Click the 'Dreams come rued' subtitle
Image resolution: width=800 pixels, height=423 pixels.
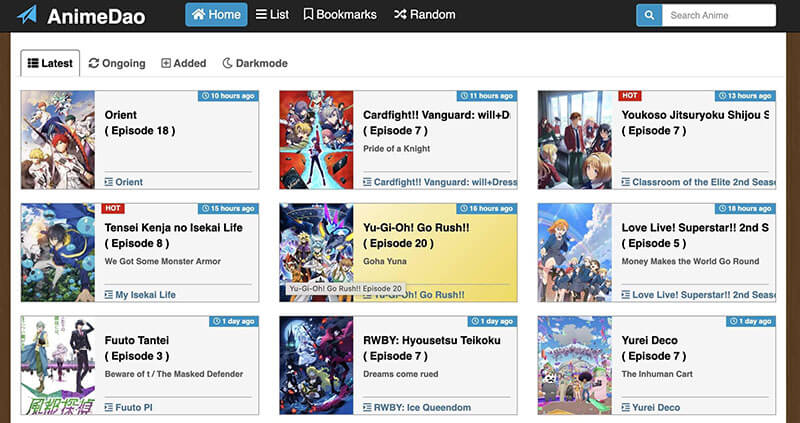(x=401, y=374)
